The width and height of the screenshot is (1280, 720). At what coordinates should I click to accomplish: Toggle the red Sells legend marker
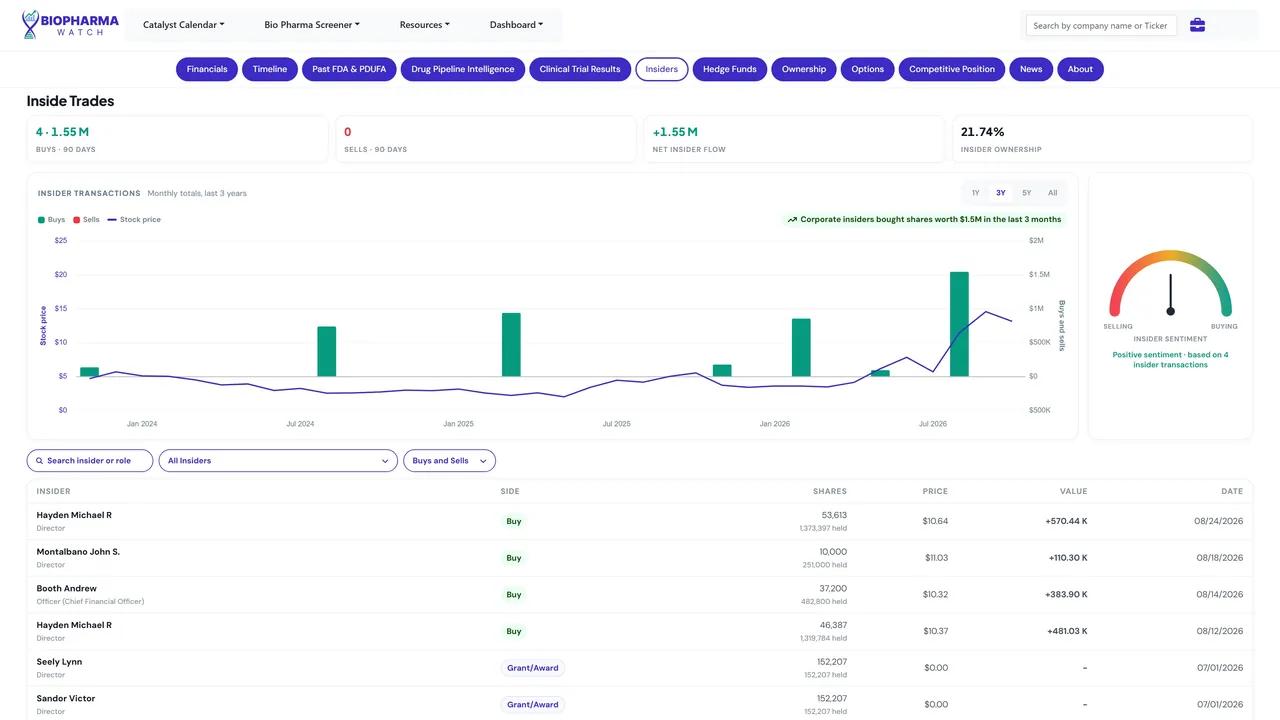(76, 220)
